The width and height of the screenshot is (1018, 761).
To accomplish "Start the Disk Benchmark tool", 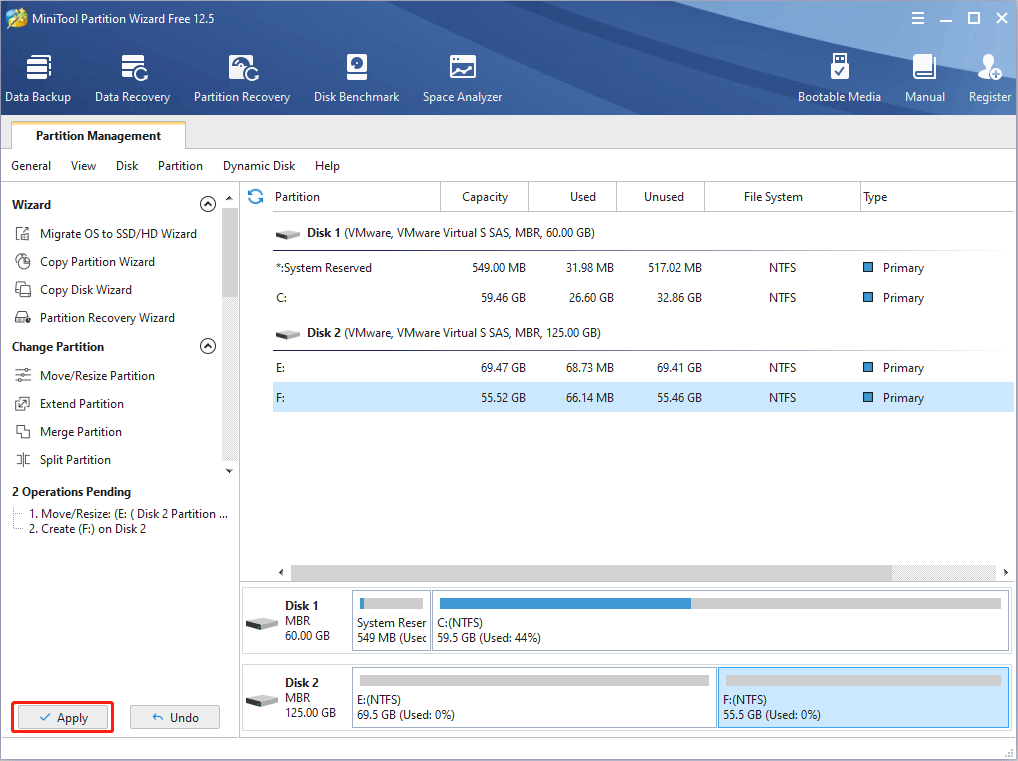I will [x=356, y=79].
